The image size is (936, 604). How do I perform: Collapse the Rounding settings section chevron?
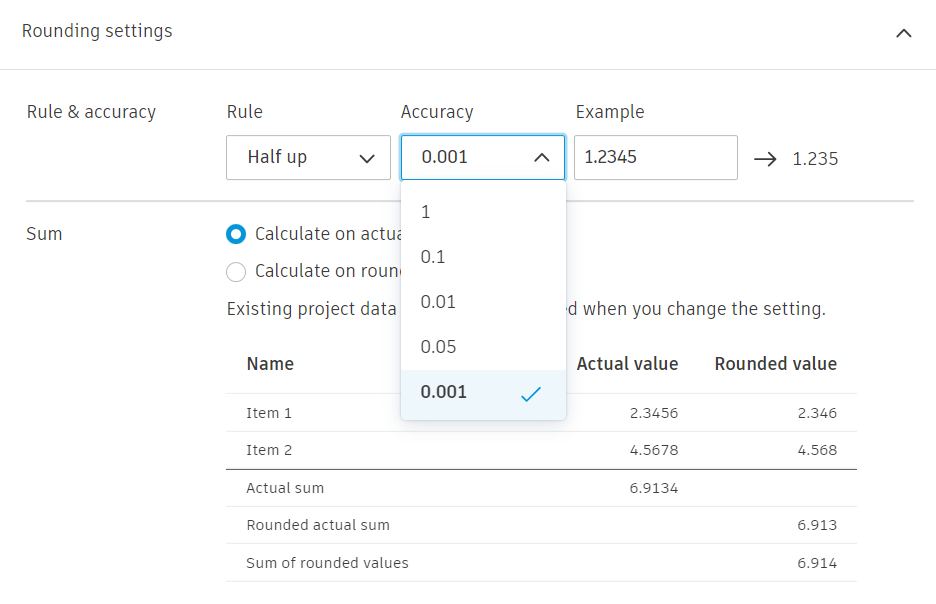click(903, 33)
